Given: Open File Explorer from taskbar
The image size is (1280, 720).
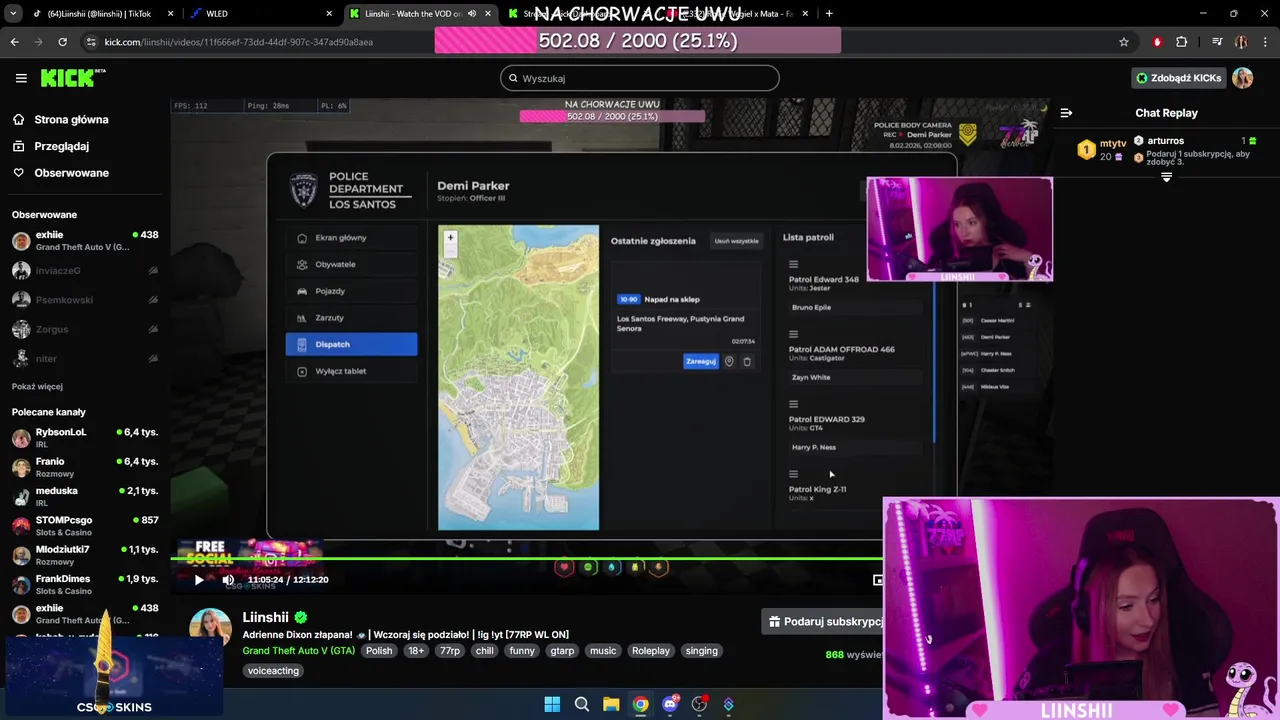Looking at the screenshot, I should click(611, 704).
